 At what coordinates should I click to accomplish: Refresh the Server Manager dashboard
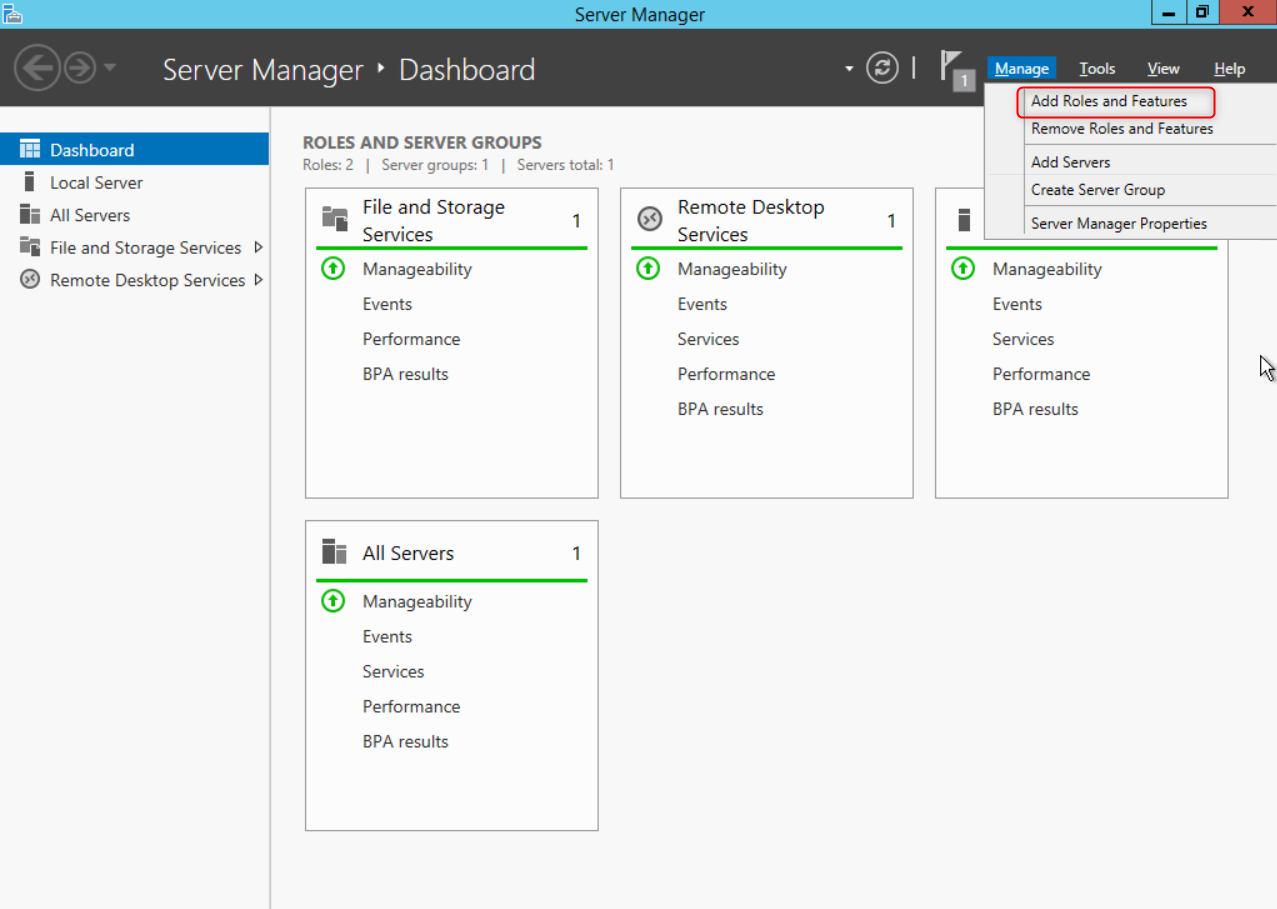point(882,68)
